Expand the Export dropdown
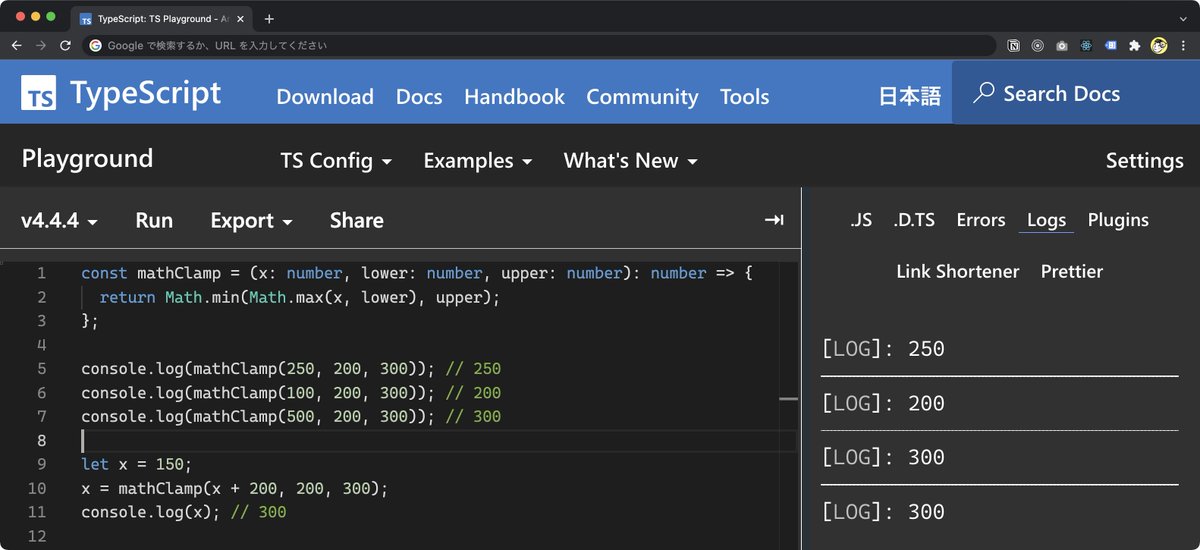 click(x=251, y=220)
